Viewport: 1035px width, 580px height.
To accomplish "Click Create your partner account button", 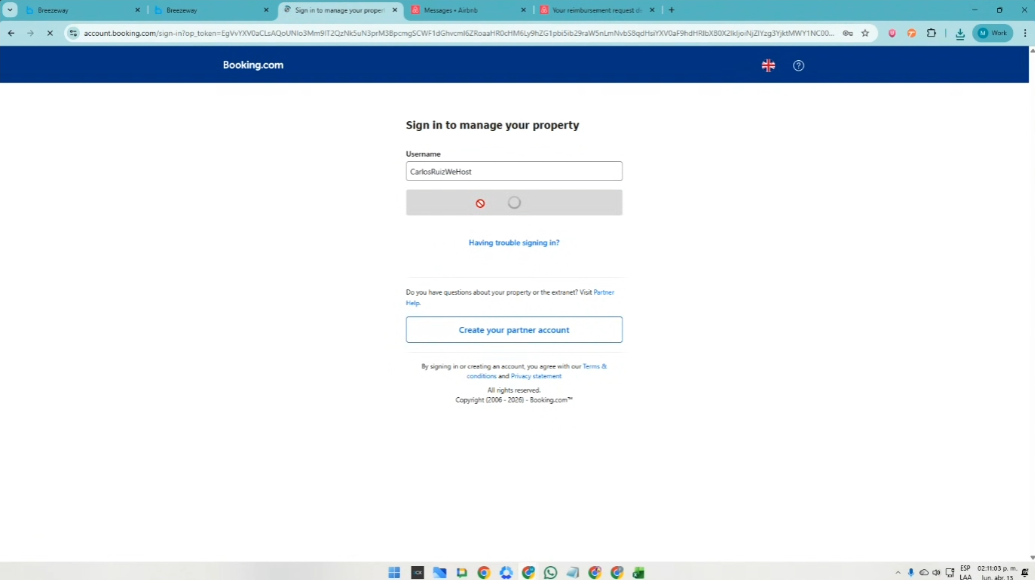I will pyautogui.click(x=514, y=330).
